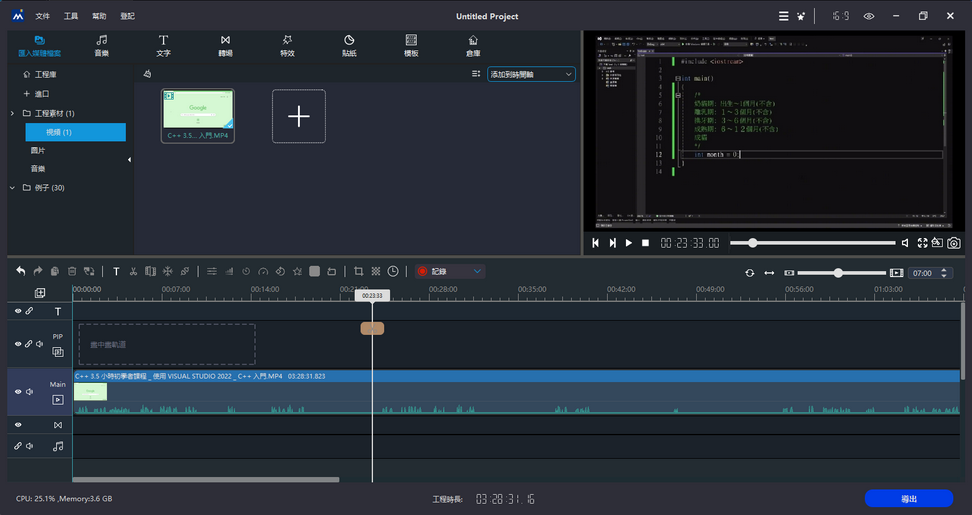Click the undo arrow in timeline toolbar
Viewport: 972px width, 515px height.
click(20, 271)
